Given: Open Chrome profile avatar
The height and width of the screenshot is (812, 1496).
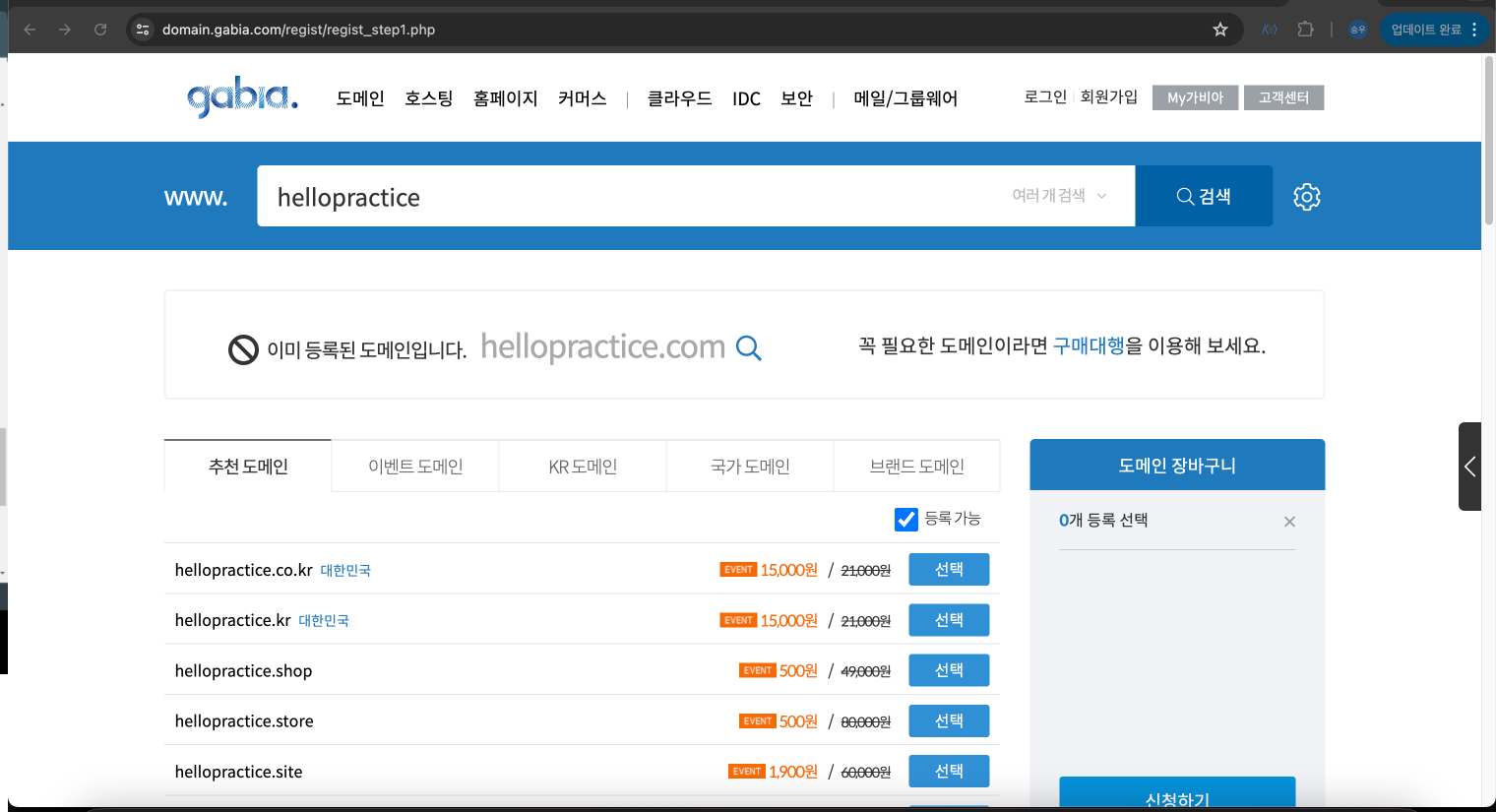Looking at the screenshot, I should (x=1358, y=30).
